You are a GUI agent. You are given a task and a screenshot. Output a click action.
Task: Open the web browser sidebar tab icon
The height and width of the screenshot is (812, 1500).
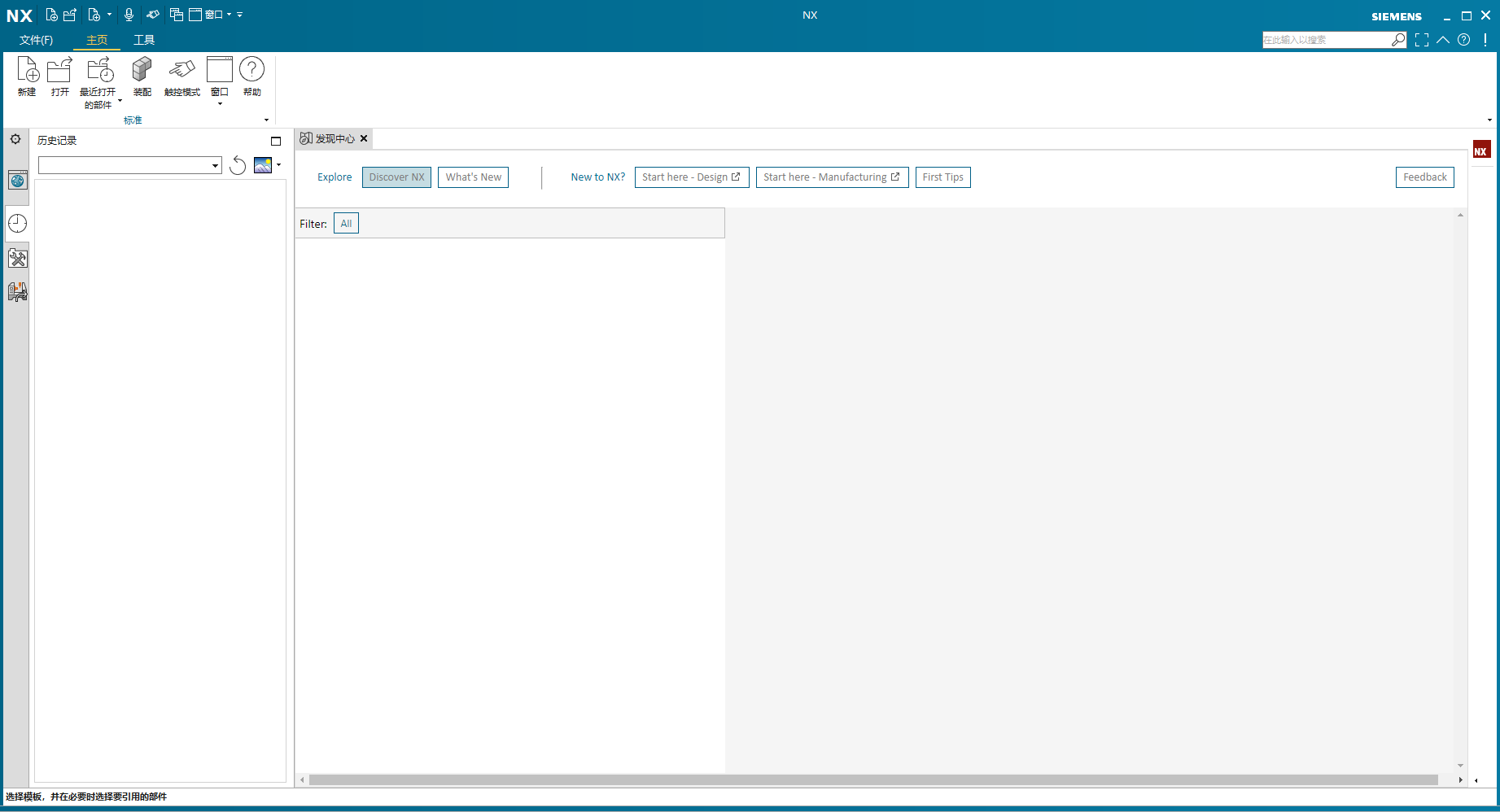point(17,181)
